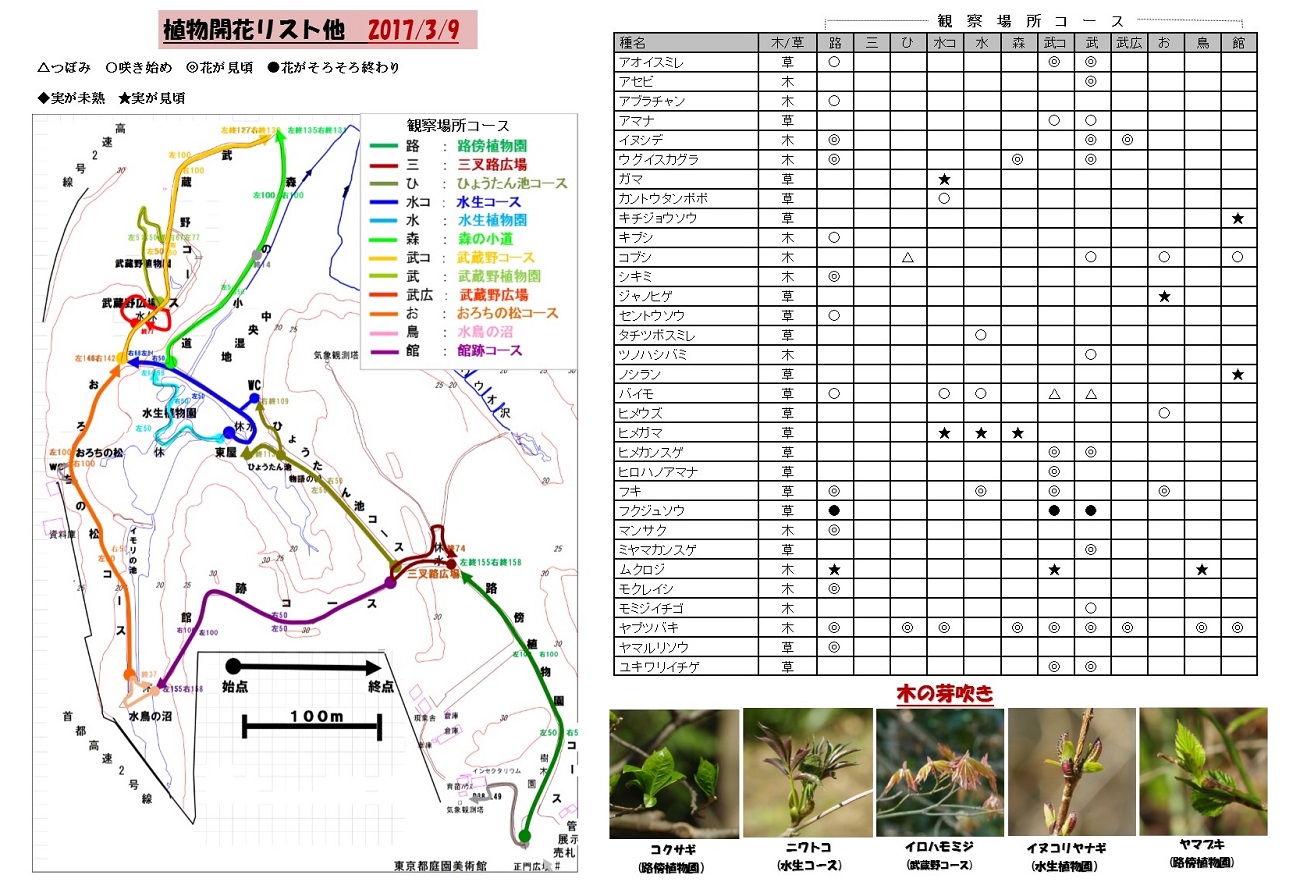Click the dark red 三 legend line
Screen dimensions: 1307x882
tap(385, 165)
